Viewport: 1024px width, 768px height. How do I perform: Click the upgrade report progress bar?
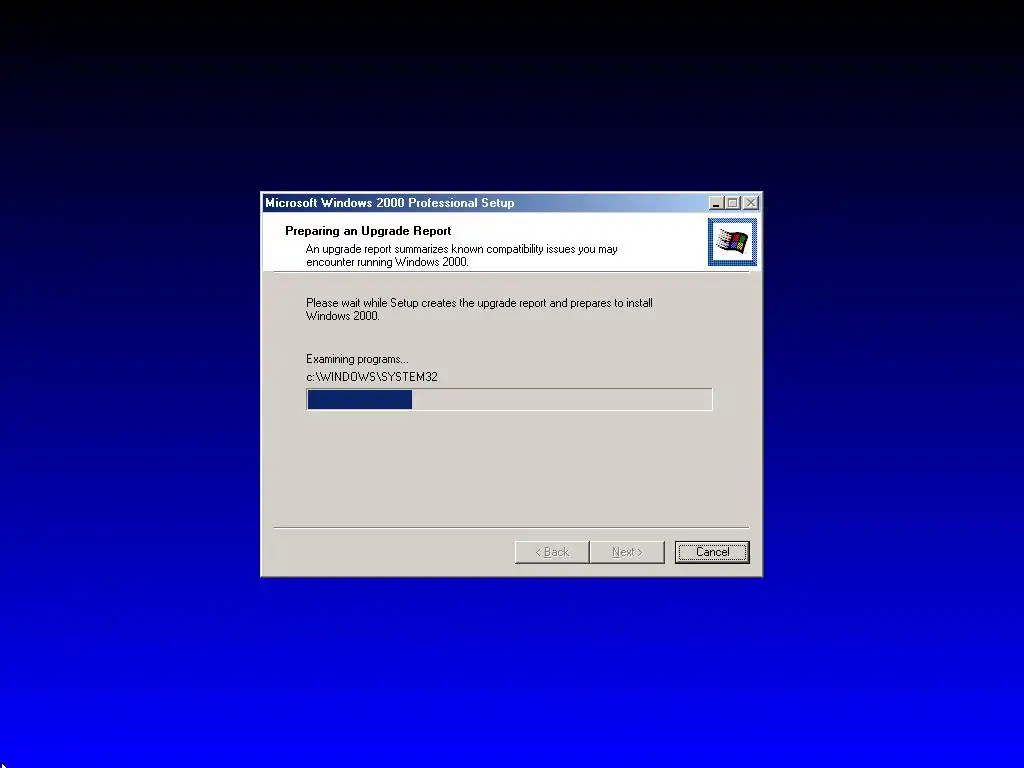click(509, 399)
